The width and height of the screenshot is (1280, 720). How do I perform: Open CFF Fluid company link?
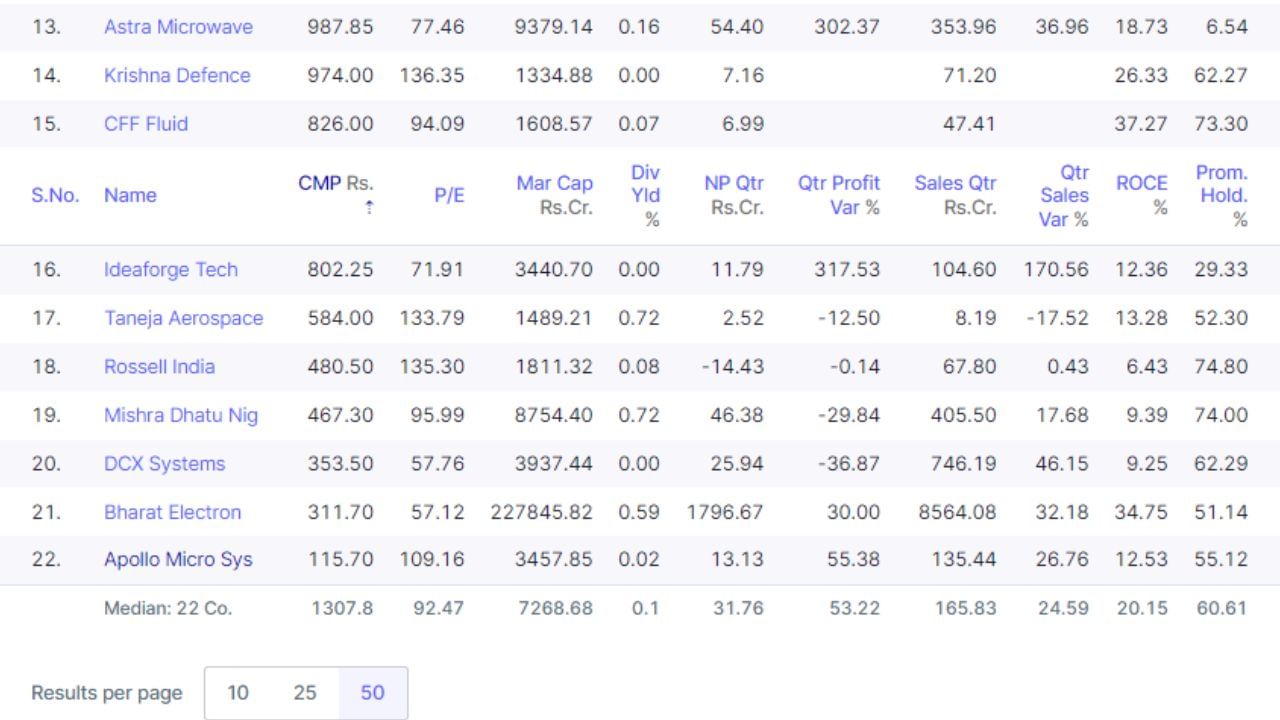coord(146,124)
